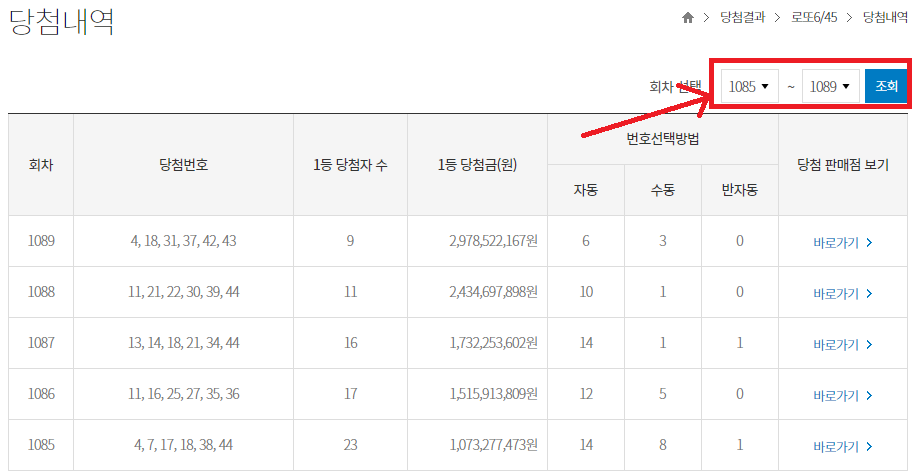The width and height of the screenshot is (914, 475).
Task: Open the 로또6/45 breadcrumb link
Action: [x=814, y=17]
